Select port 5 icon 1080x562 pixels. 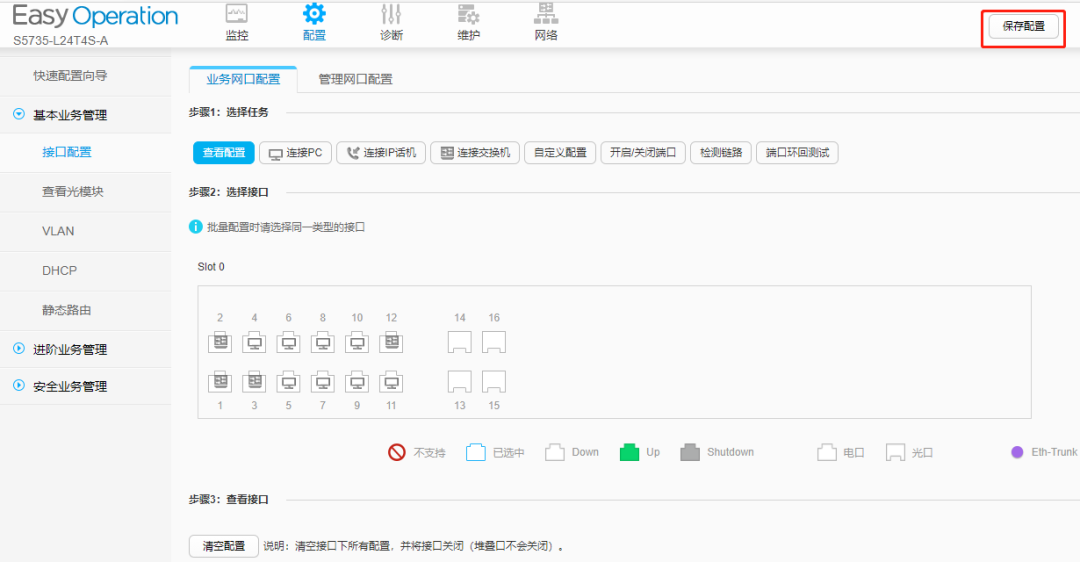coord(289,382)
